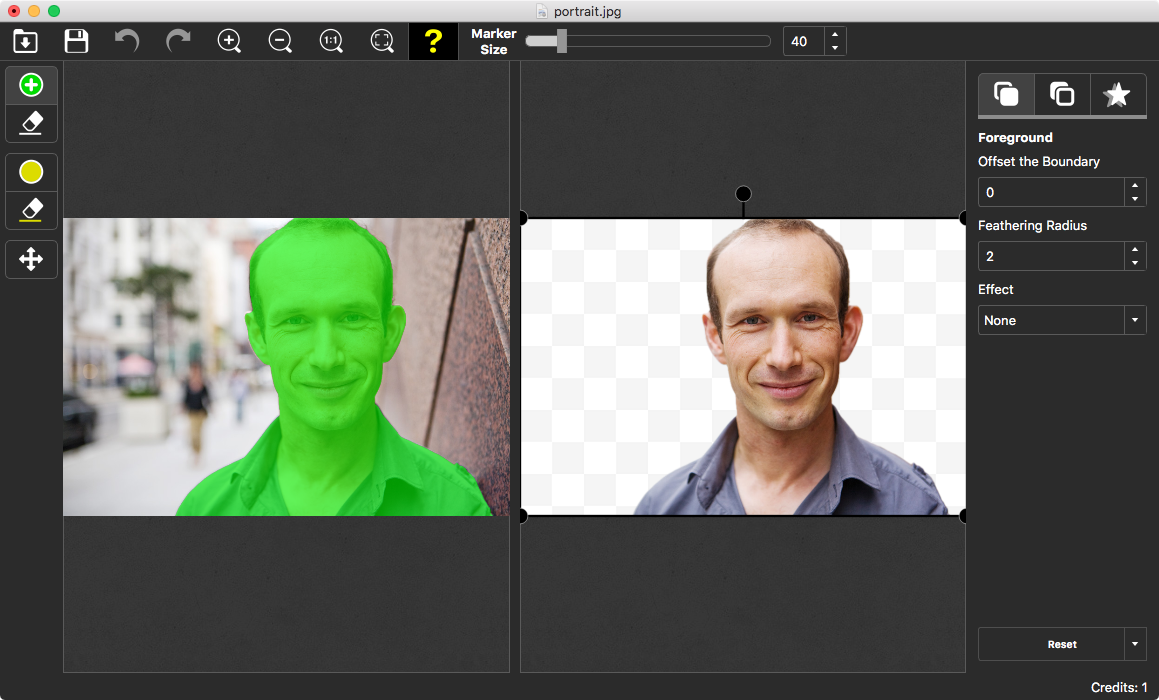The image size is (1159, 700).
Task: View image at 1:1 actual size
Action: (331, 41)
